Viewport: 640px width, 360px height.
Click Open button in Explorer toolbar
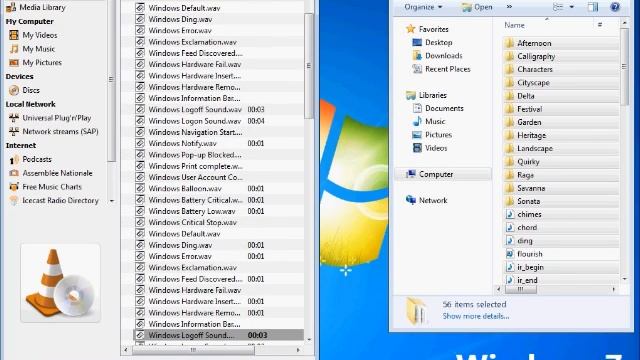[477, 7]
